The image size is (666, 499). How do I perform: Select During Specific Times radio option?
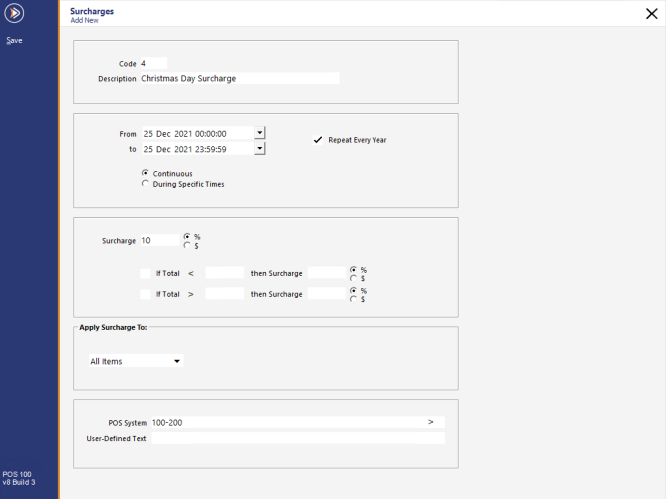(x=145, y=184)
